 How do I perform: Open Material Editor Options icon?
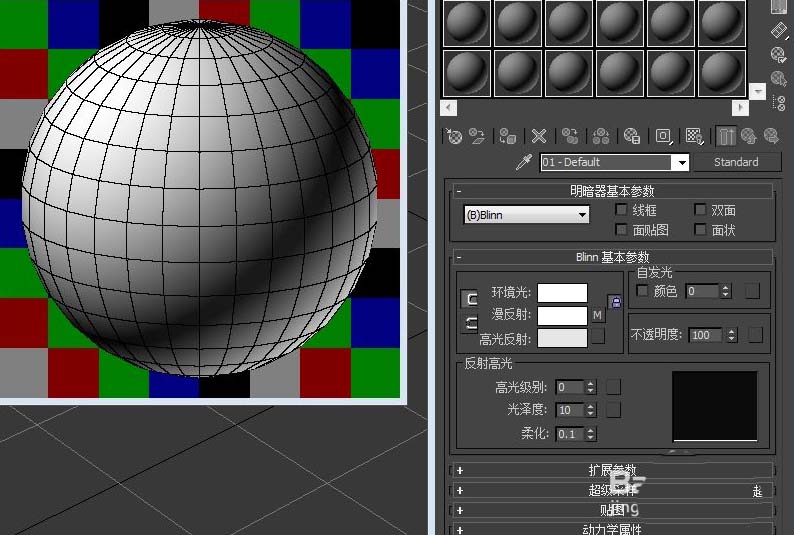point(778,54)
